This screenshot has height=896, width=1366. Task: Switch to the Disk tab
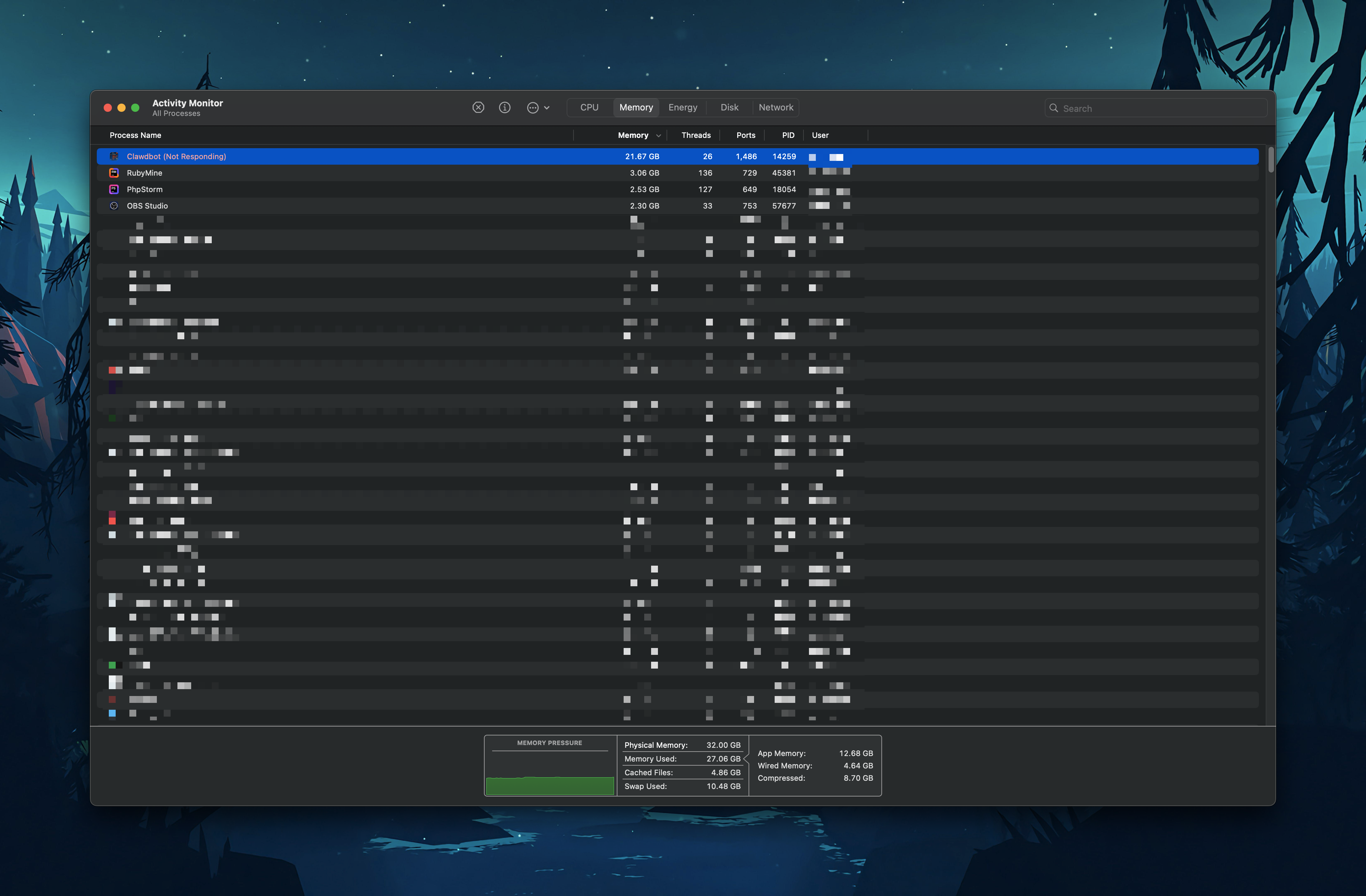(729, 107)
